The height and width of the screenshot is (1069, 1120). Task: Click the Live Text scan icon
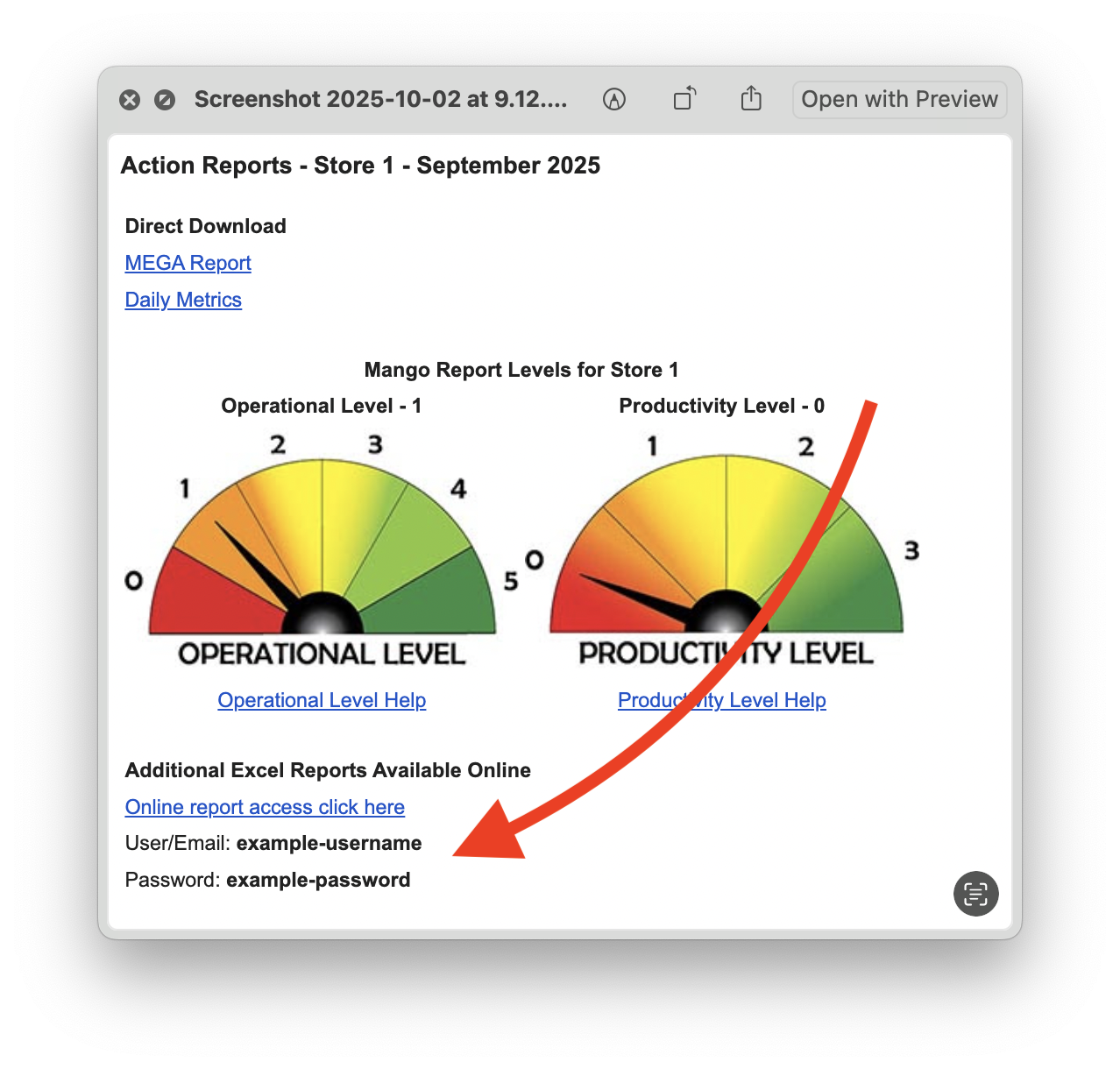click(975, 894)
